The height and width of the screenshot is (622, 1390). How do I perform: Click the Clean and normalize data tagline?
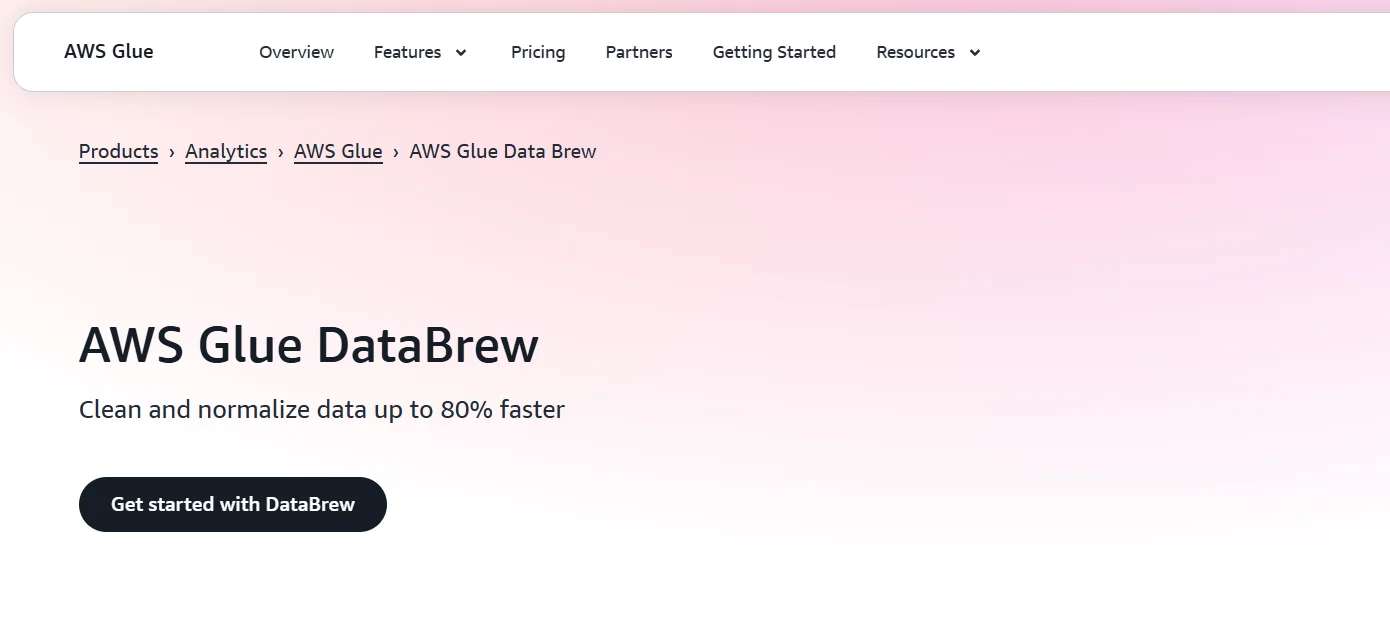(321, 409)
